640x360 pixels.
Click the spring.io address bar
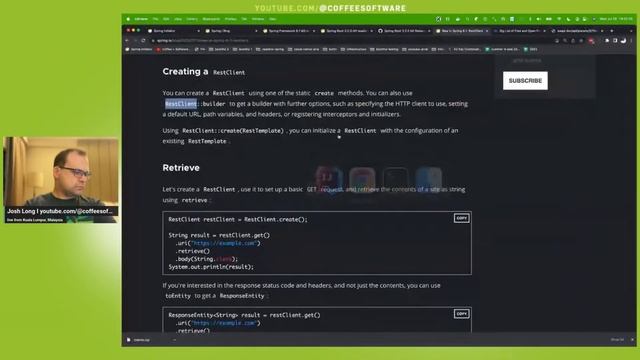[351, 40]
